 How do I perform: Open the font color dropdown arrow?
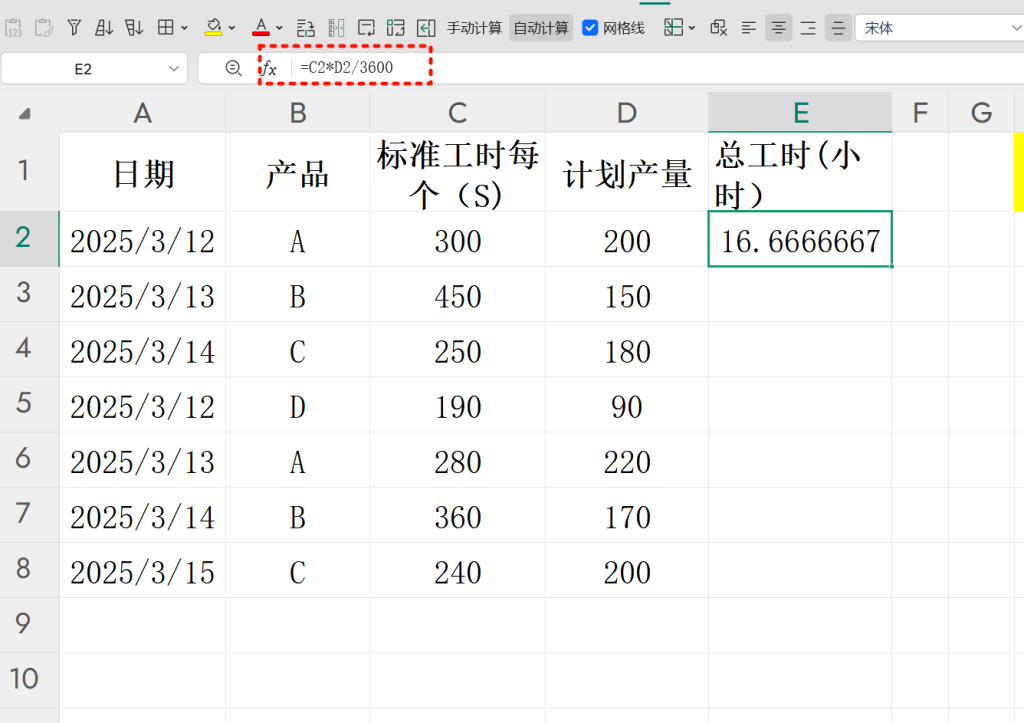click(x=280, y=28)
